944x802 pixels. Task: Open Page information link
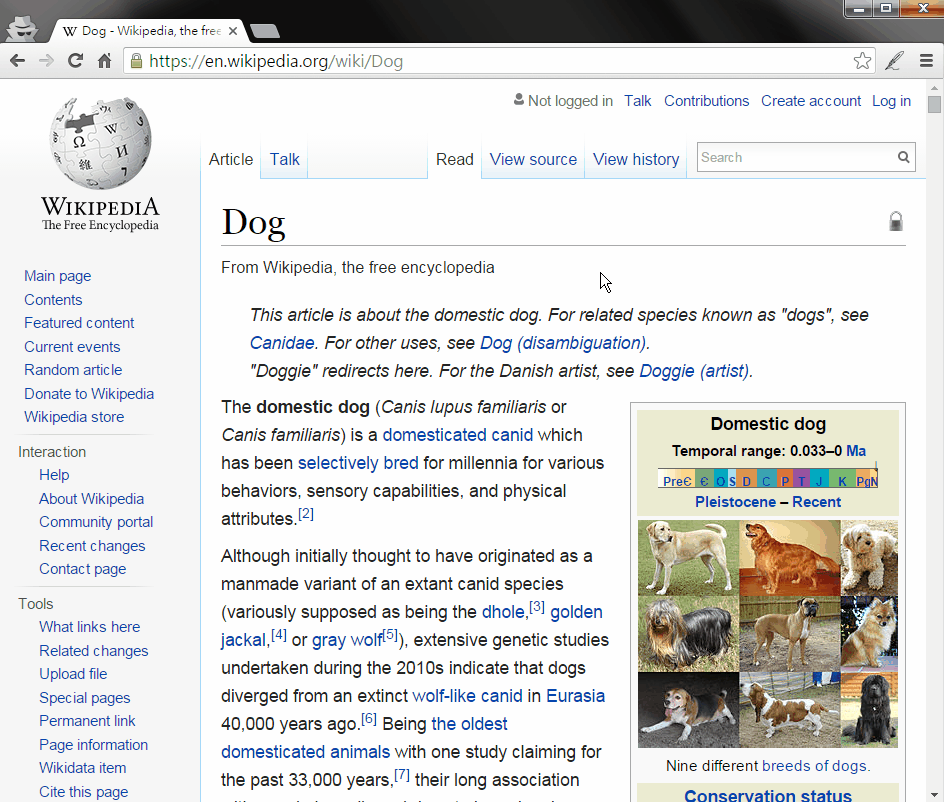pyautogui.click(x=93, y=745)
